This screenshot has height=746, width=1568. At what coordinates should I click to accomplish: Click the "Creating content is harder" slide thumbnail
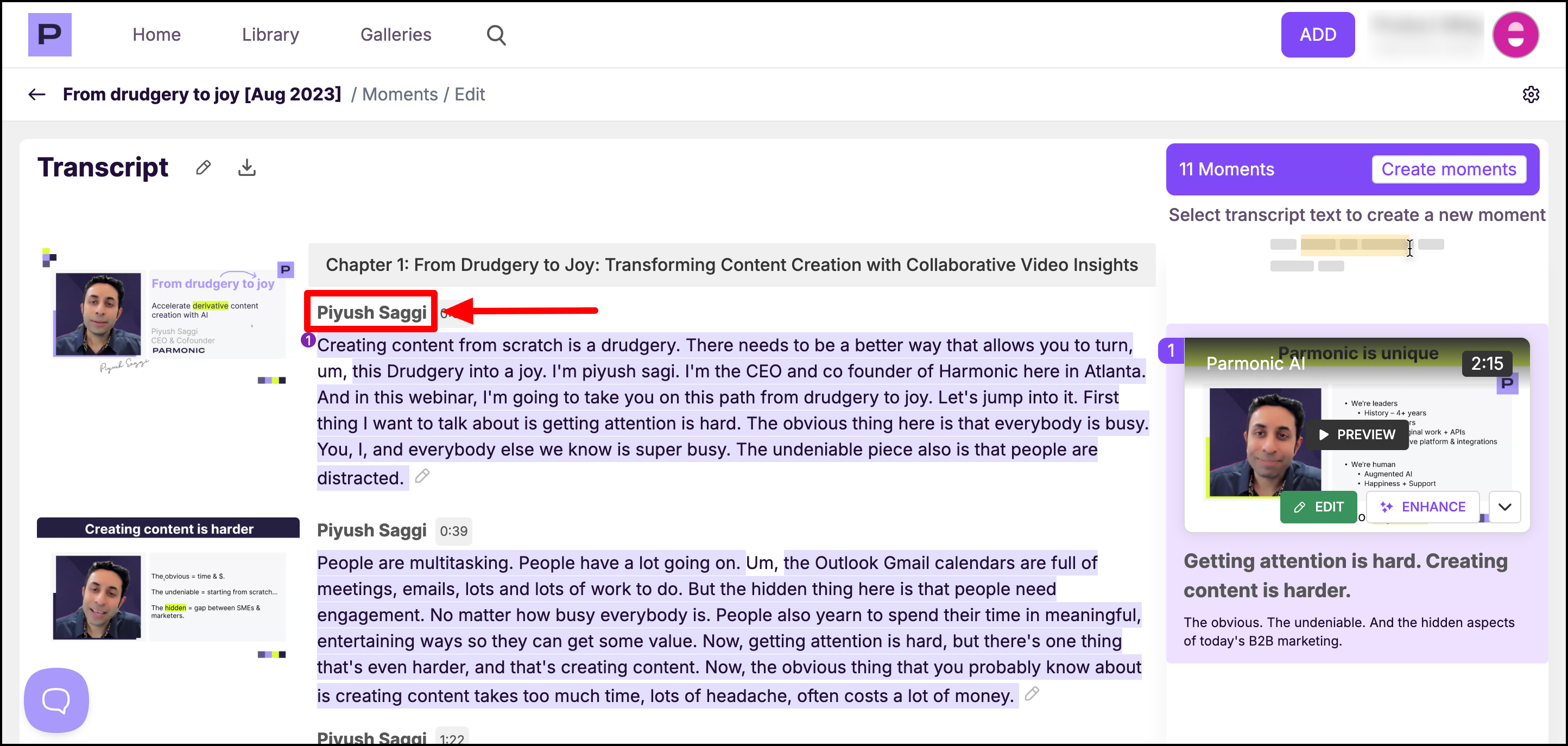coord(168,589)
